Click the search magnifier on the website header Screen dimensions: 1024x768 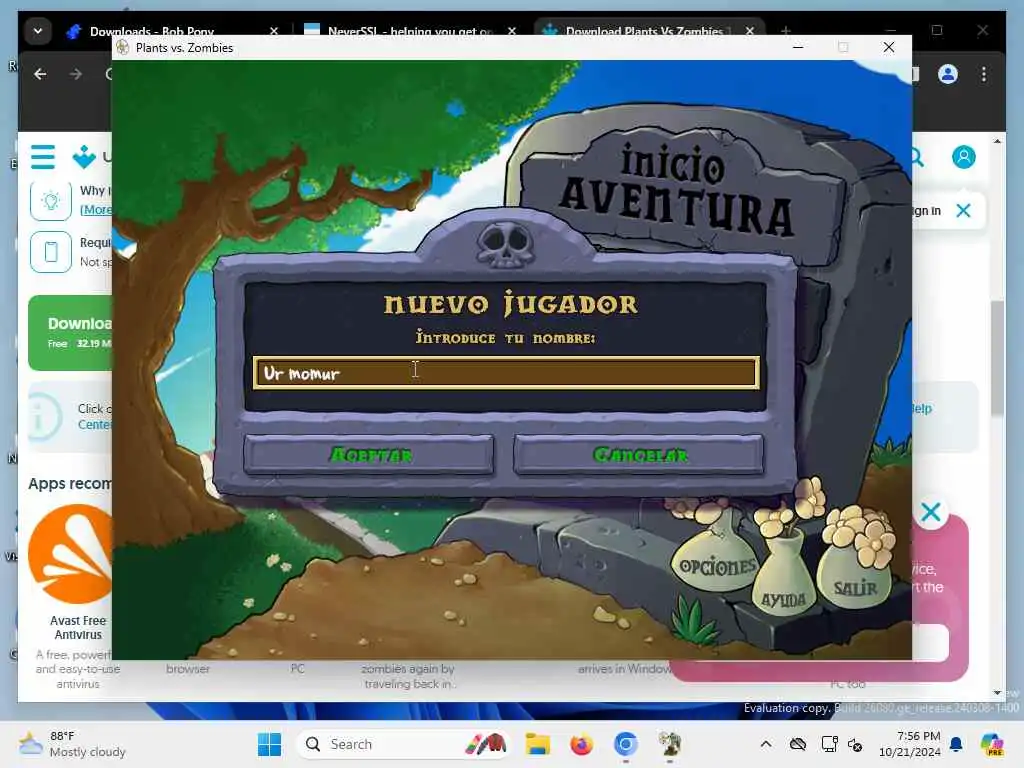(x=917, y=157)
